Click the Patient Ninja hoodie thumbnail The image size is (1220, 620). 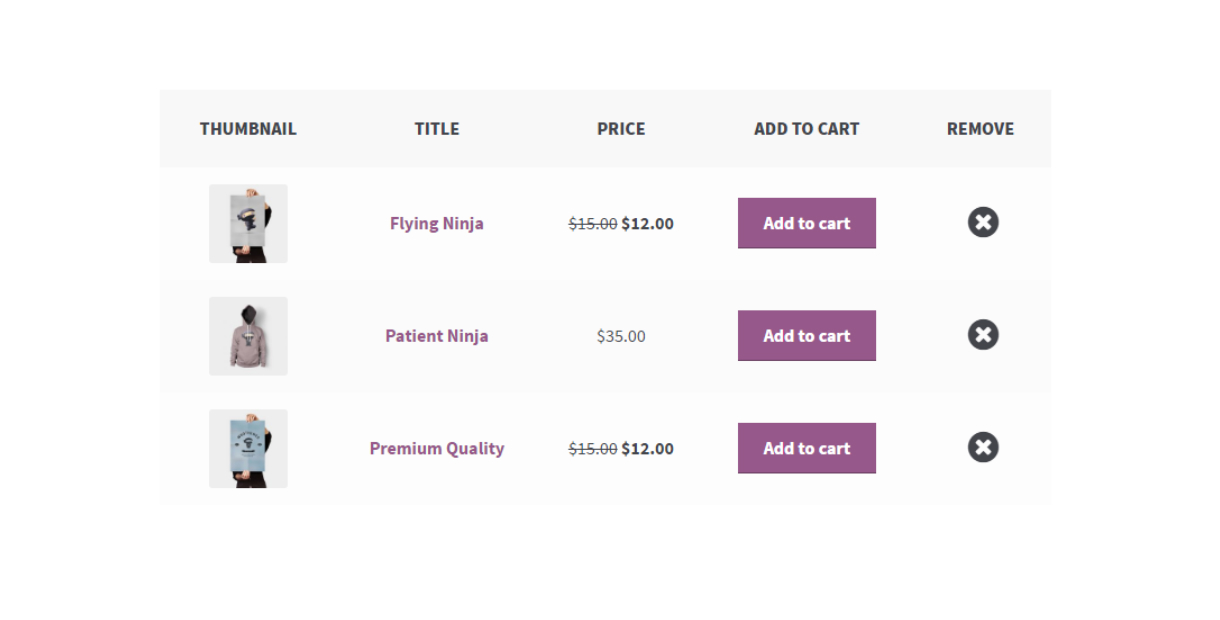point(248,335)
